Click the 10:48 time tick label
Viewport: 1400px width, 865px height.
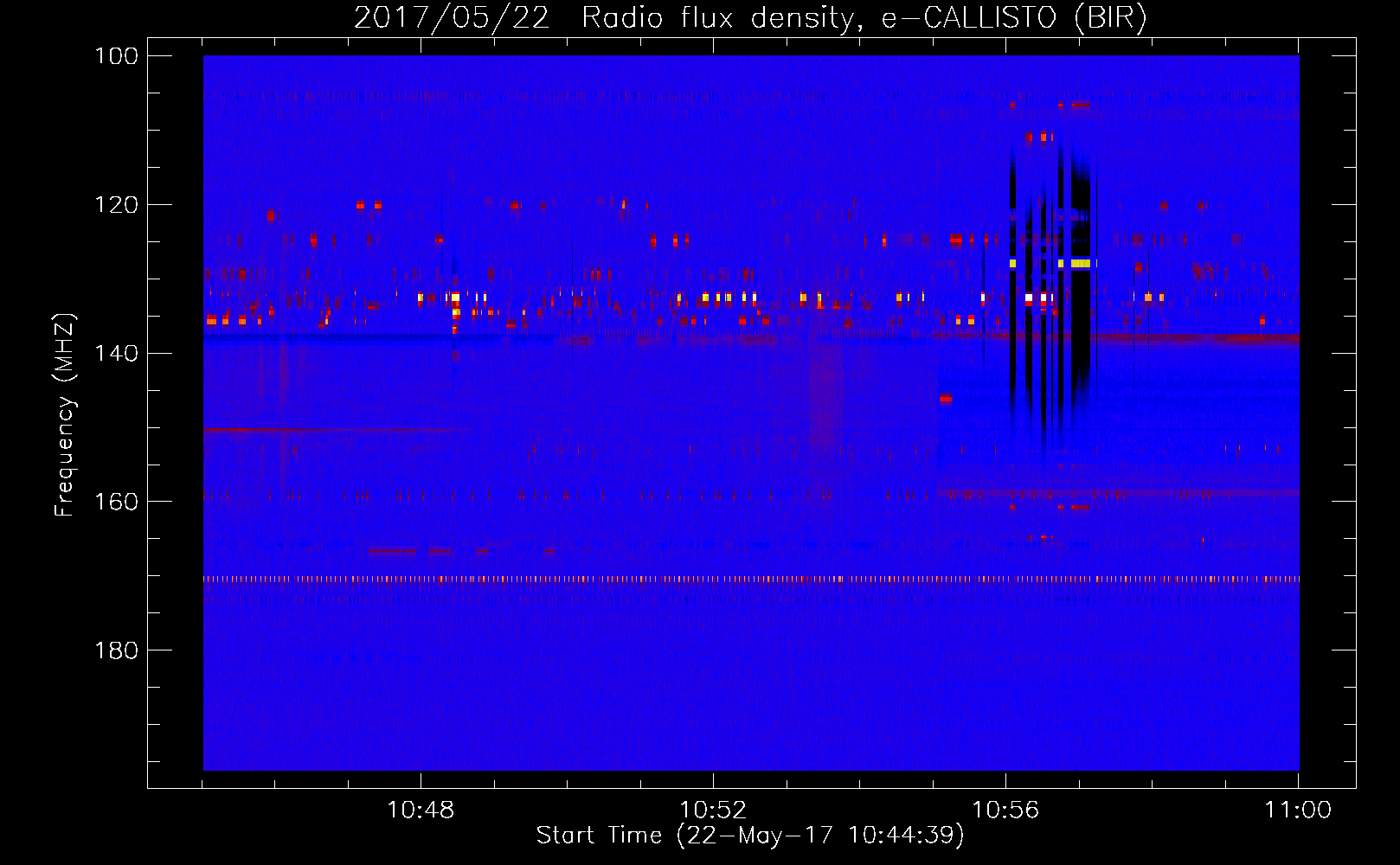pos(421,811)
